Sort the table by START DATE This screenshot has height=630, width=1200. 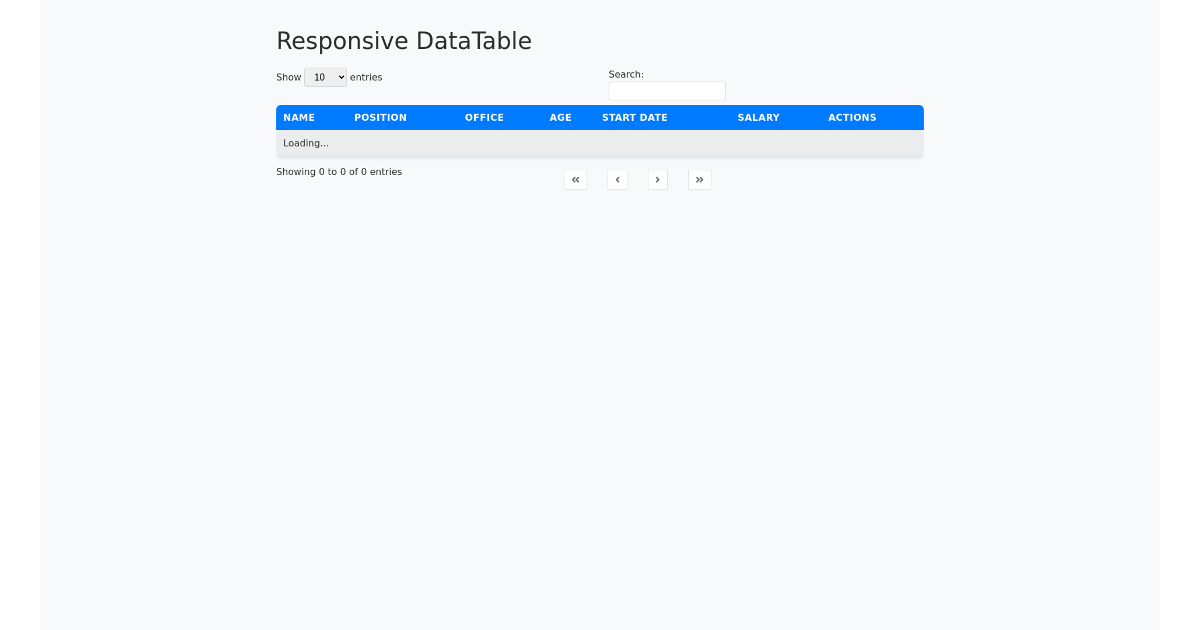pos(634,117)
